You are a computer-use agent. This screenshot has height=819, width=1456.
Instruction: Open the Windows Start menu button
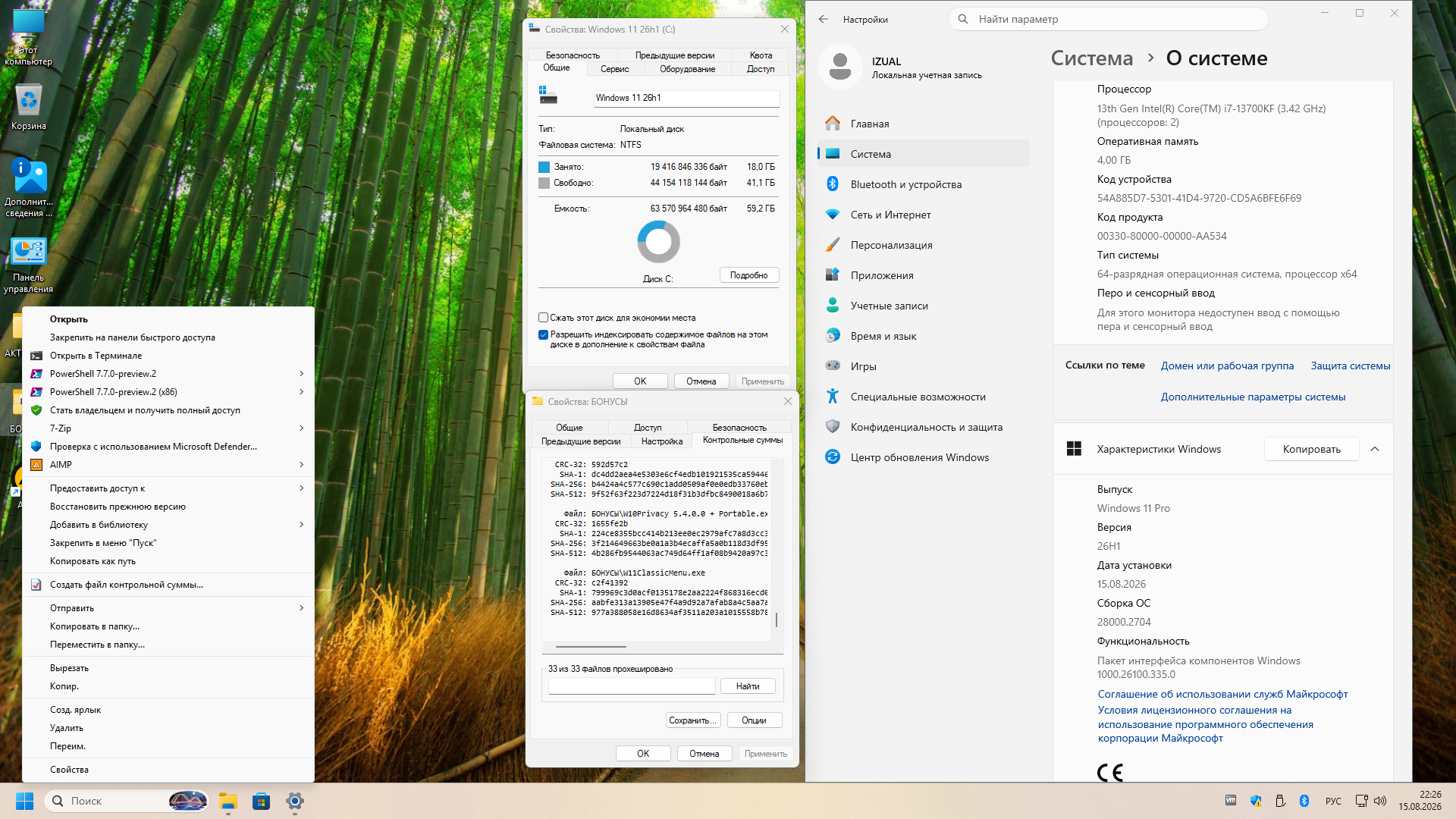tap(24, 801)
